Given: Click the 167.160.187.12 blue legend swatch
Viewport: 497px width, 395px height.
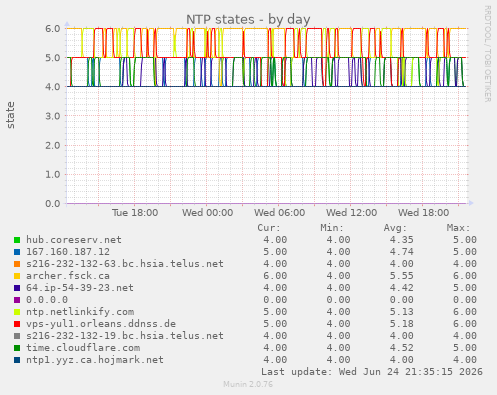Looking at the screenshot, I should (17, 252).
